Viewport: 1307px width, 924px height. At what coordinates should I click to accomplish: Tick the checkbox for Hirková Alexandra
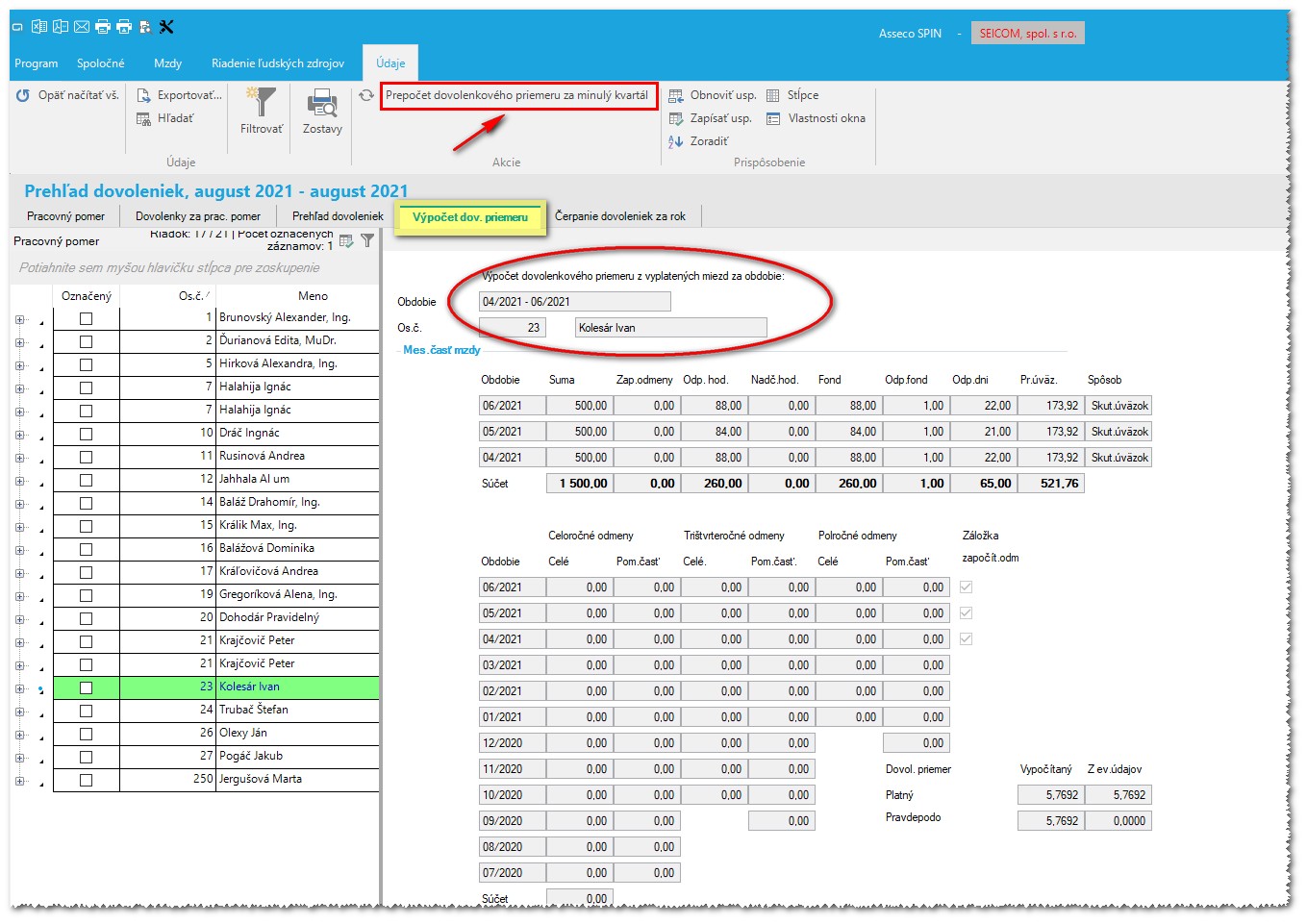pyautogui.click(x=87, y=364)
